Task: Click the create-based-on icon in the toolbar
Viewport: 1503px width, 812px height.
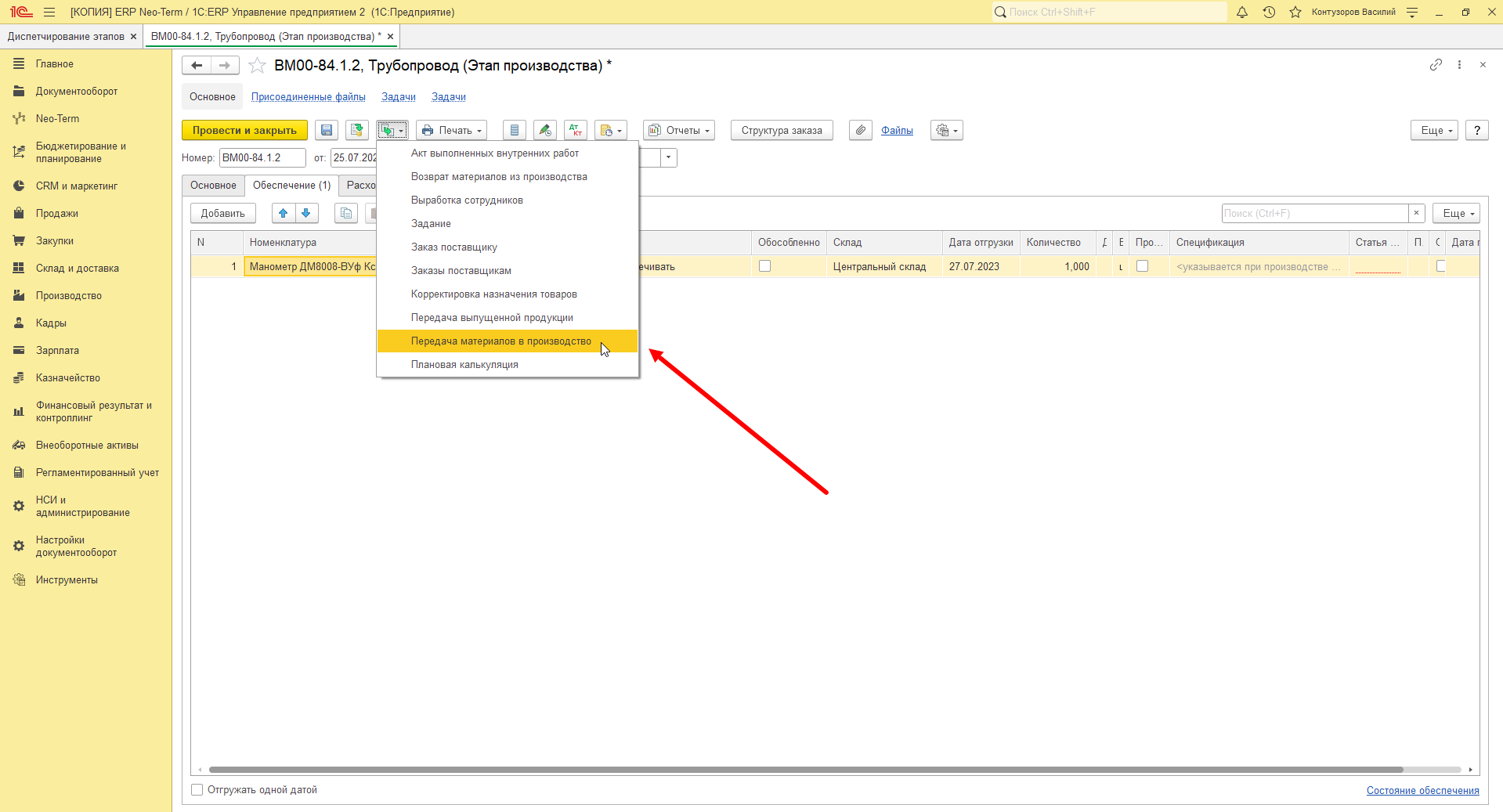Action: (392, 130)
